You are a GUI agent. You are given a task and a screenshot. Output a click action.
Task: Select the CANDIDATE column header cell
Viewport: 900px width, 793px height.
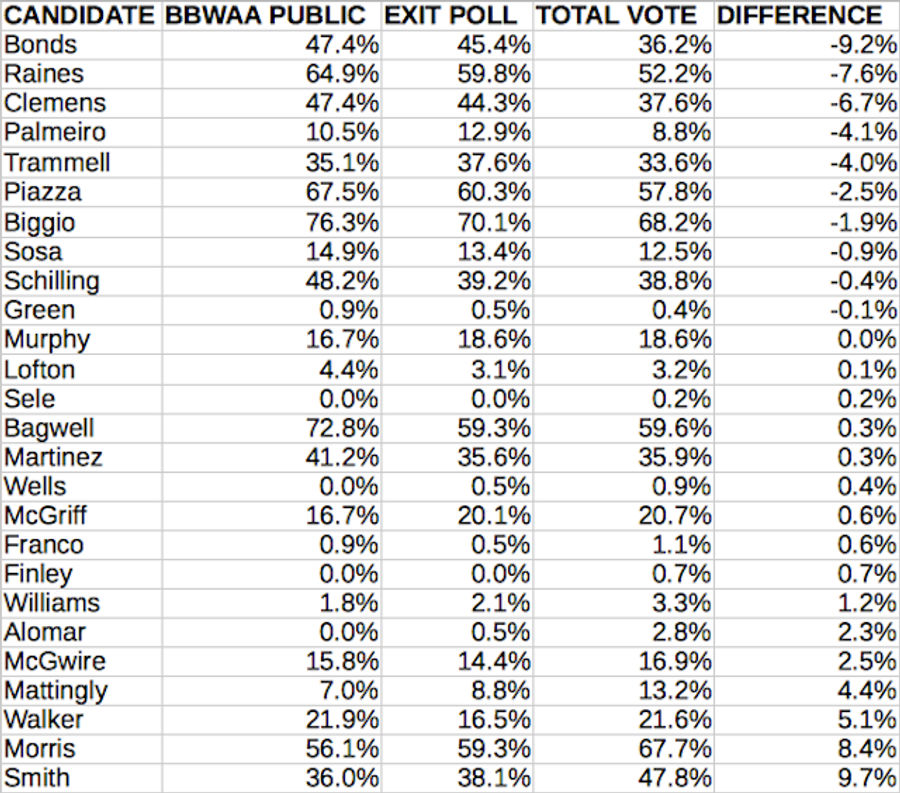coord(82,15)
